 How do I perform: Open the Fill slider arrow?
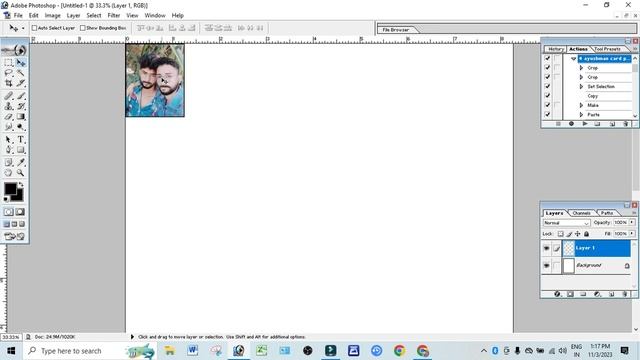[x=632, y=233]
